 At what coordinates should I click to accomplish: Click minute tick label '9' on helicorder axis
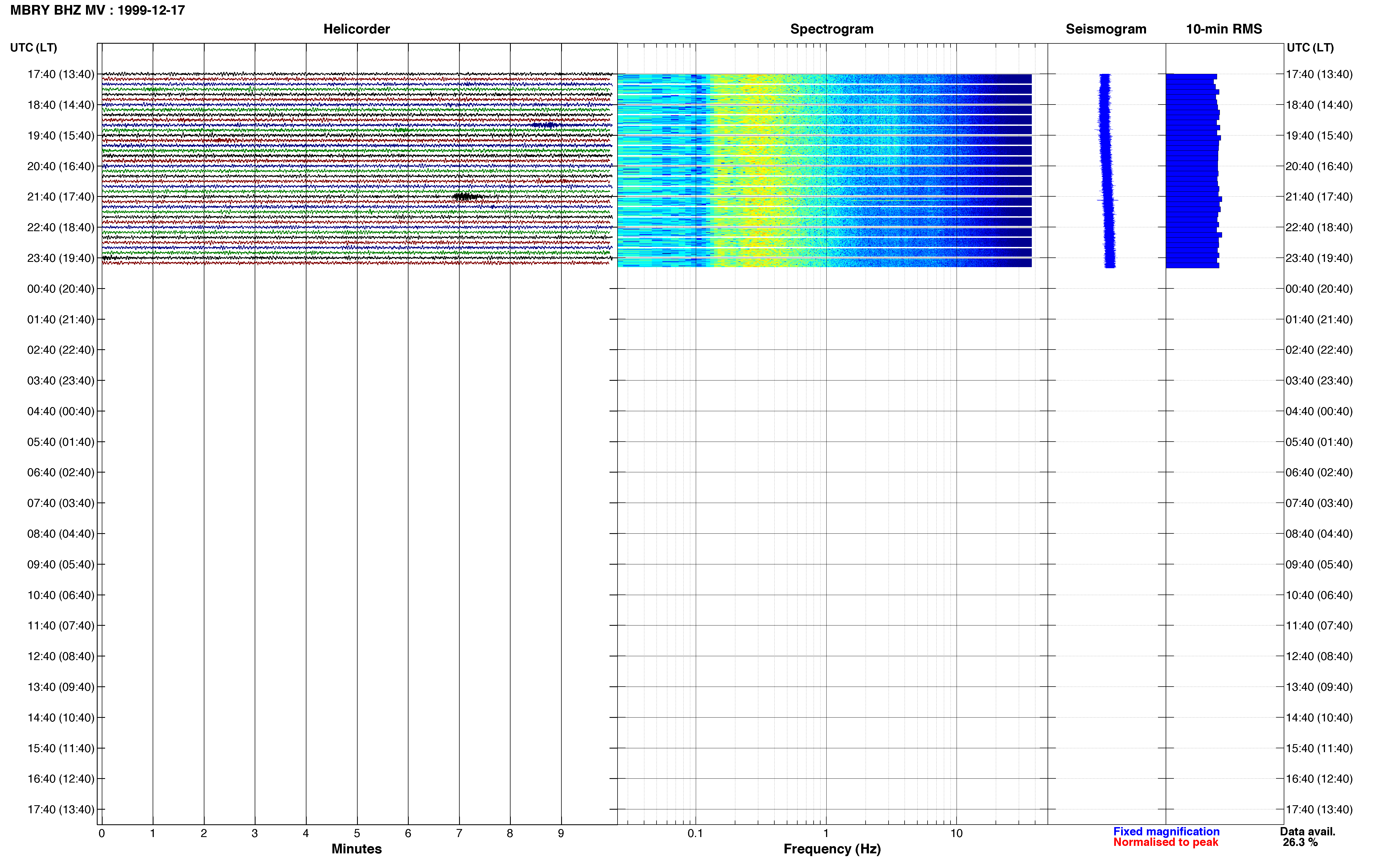561,833
